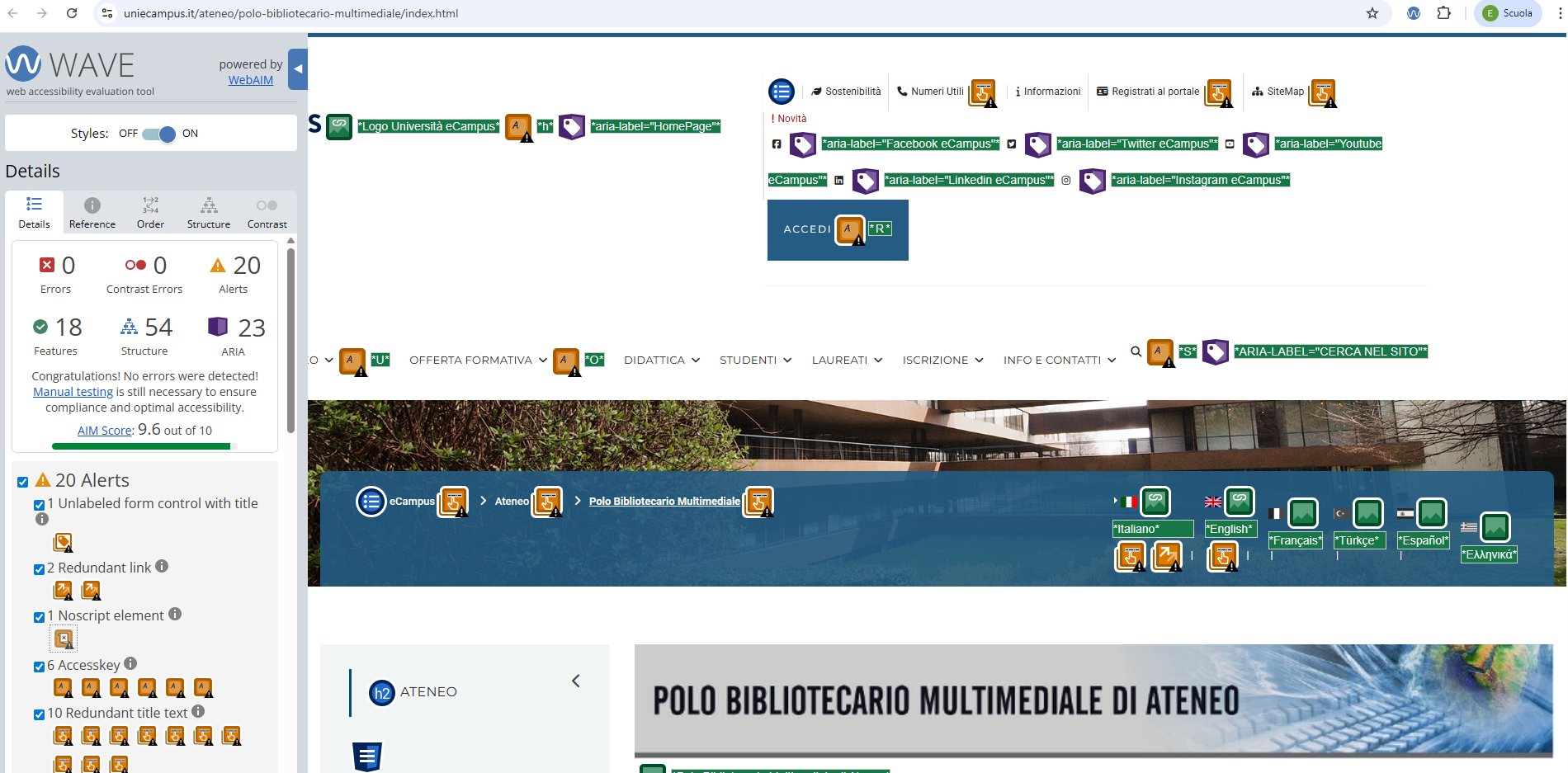Click the Unlabeled form control alert icon
The width and height of the screenshot is (1568, 773).
point(63,542)
